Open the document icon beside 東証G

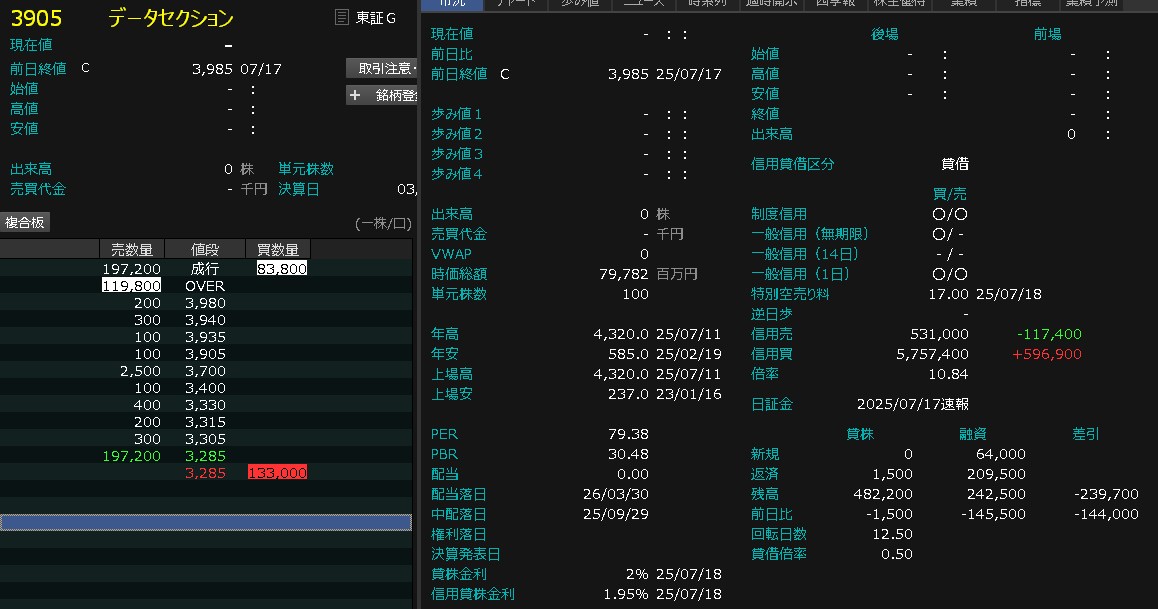point(341,17)
